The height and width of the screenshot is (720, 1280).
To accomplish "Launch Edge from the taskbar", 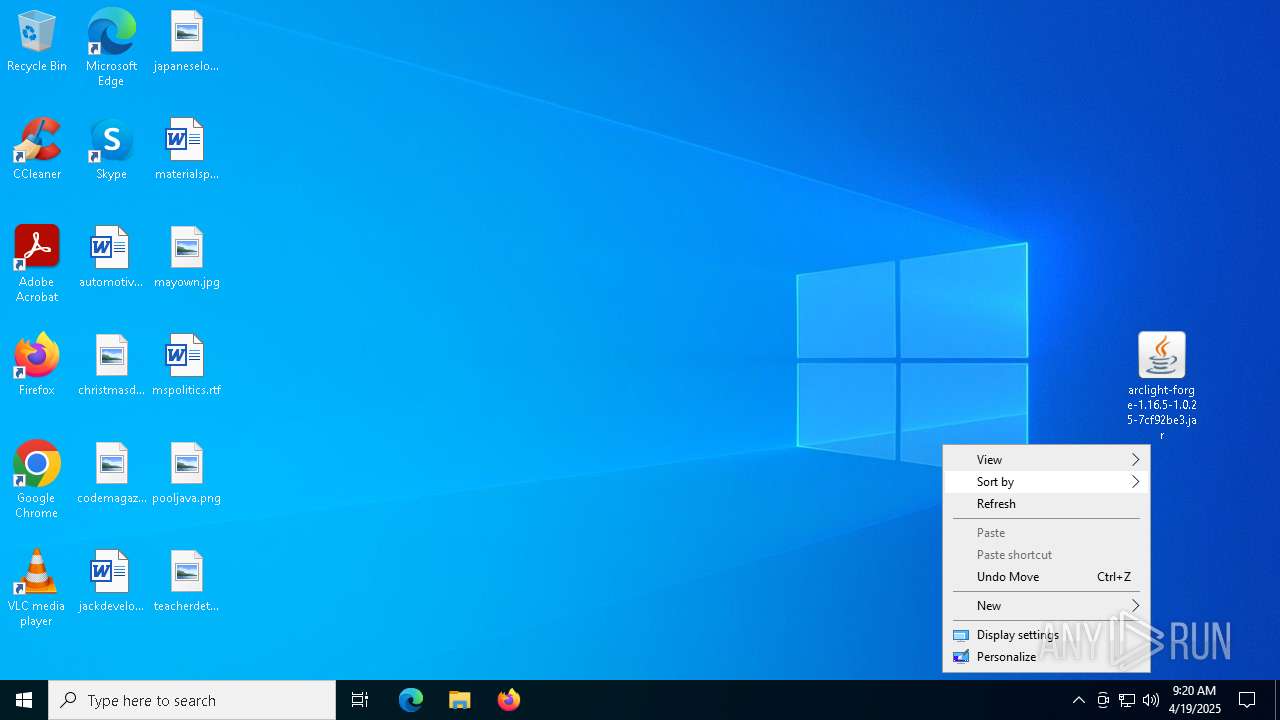I will pos(411,700).
